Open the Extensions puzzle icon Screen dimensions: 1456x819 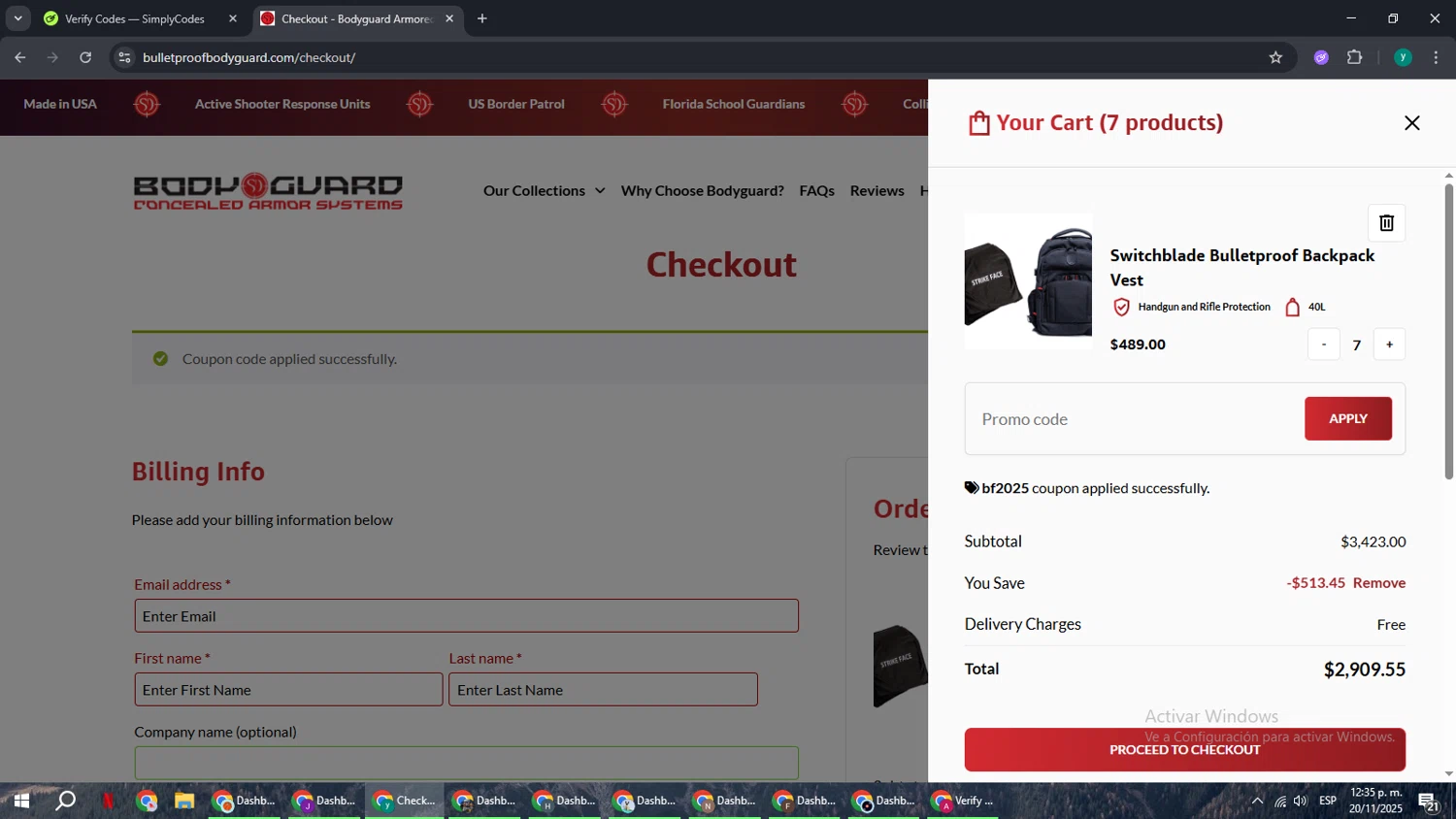(1355, 57)
